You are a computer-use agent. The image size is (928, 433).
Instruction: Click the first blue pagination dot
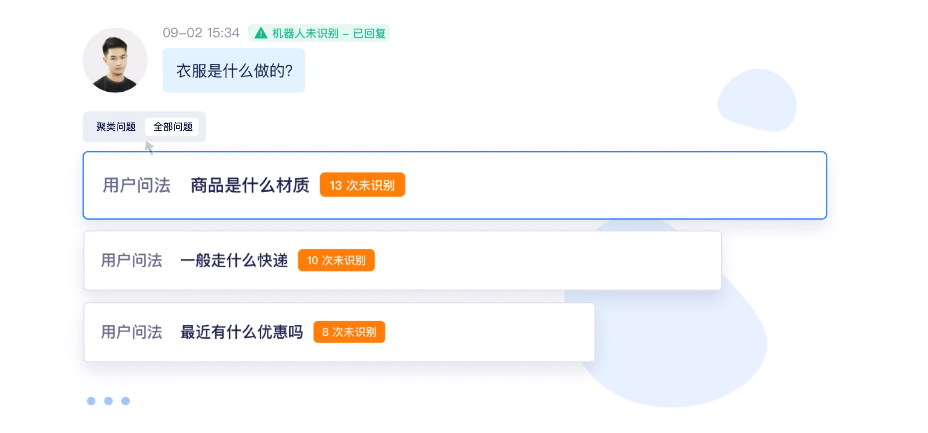[x=91, y=401]
